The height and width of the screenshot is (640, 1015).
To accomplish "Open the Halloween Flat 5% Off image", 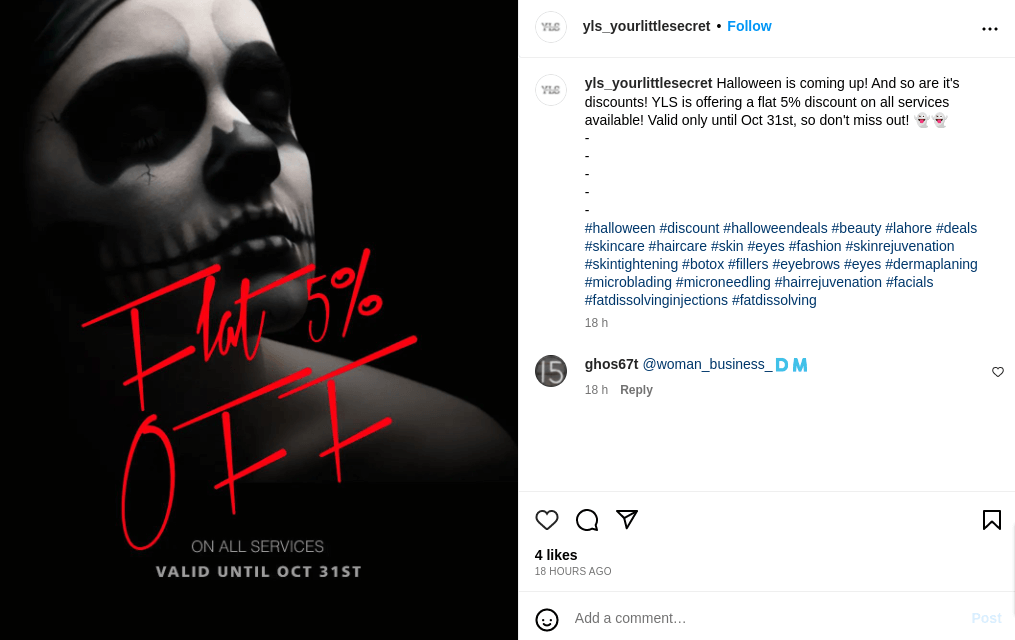I will (x=259, y=320).
